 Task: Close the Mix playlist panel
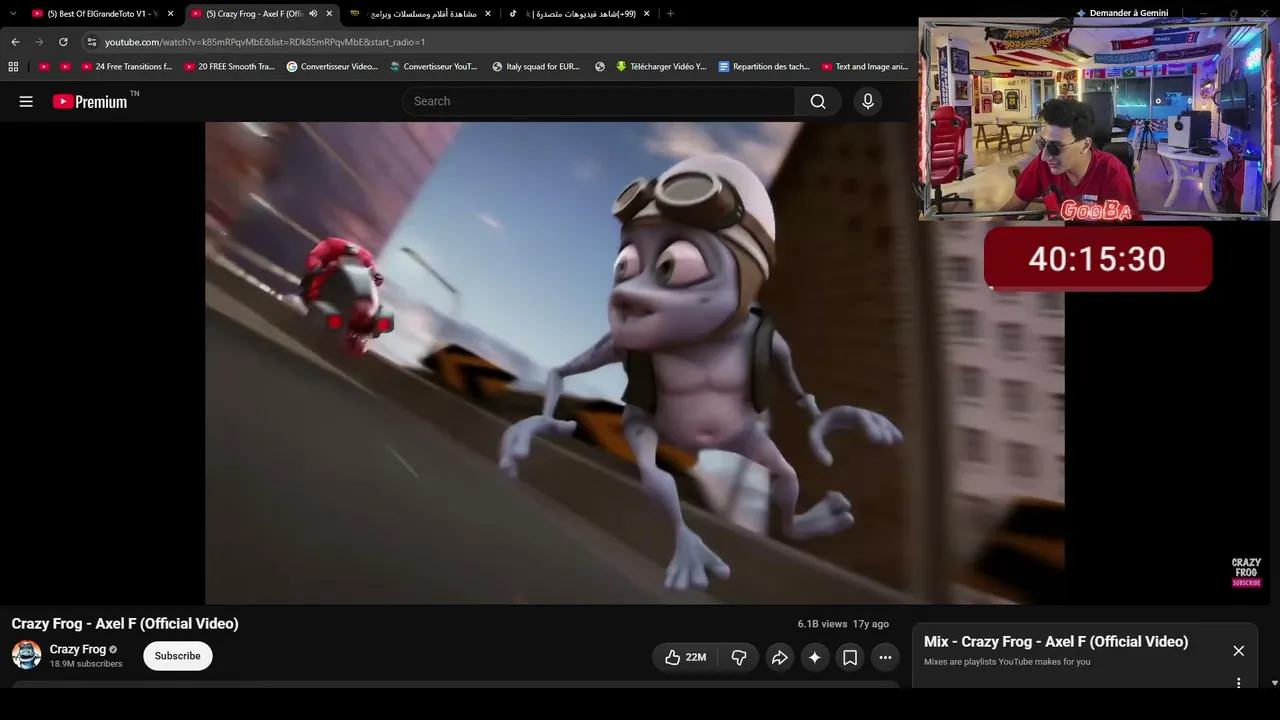[x=1238, y=651]
